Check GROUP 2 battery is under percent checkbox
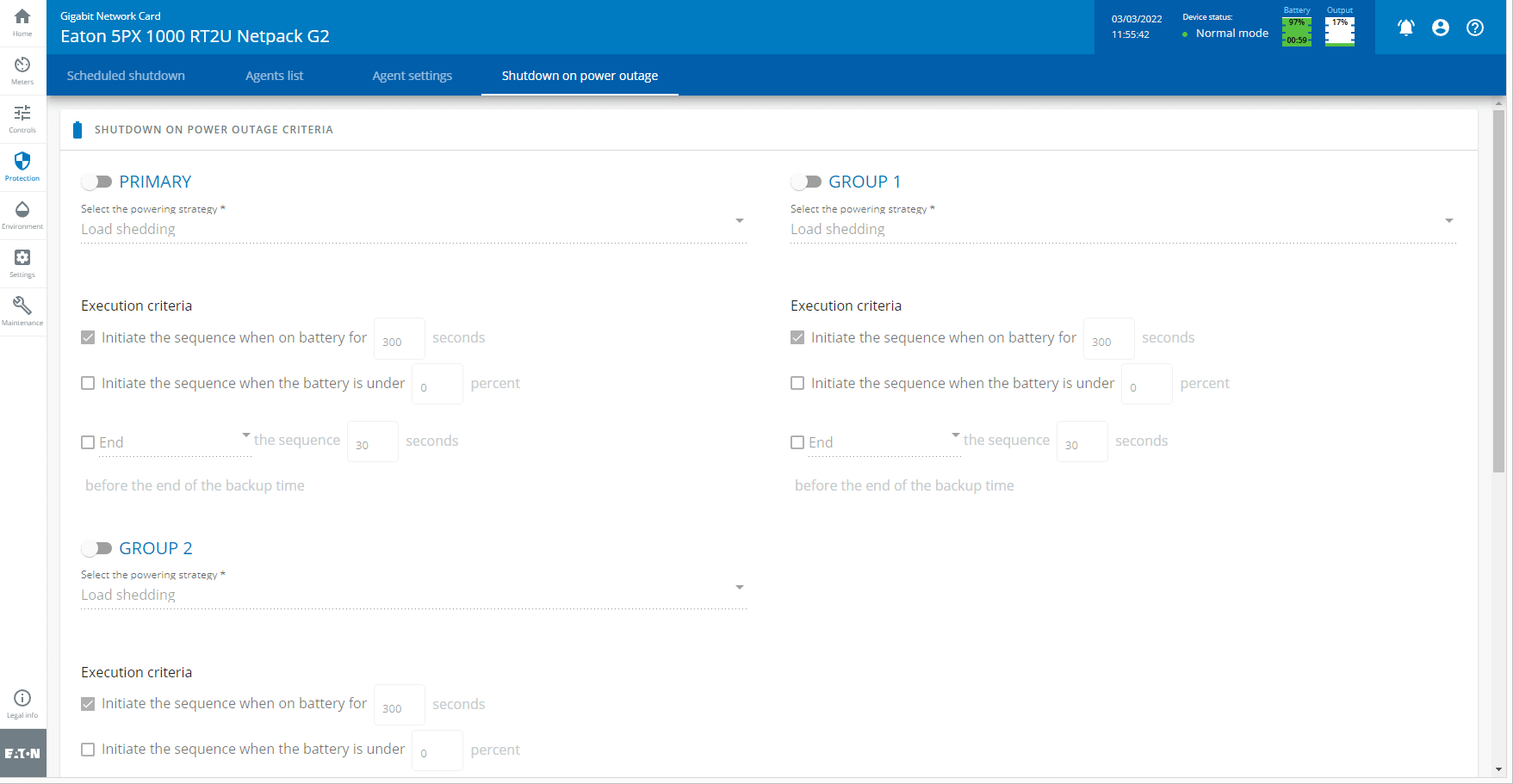The image size is (1513, 784). point(88,750)
